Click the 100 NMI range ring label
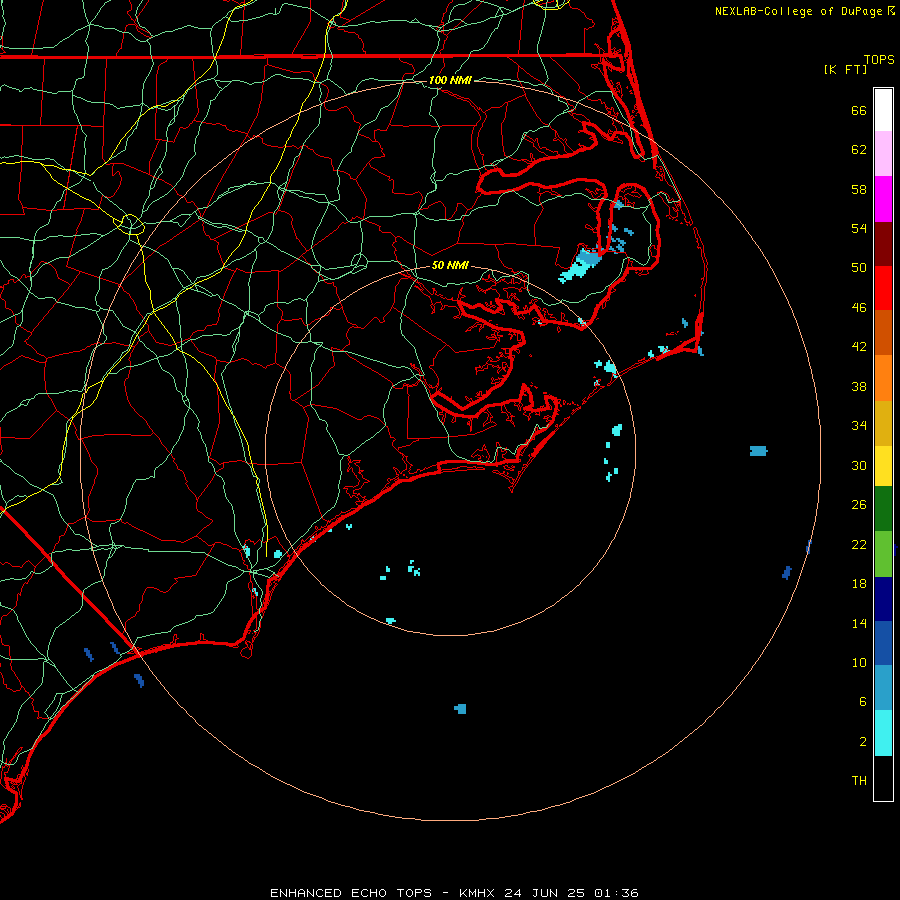 point(450,80)
